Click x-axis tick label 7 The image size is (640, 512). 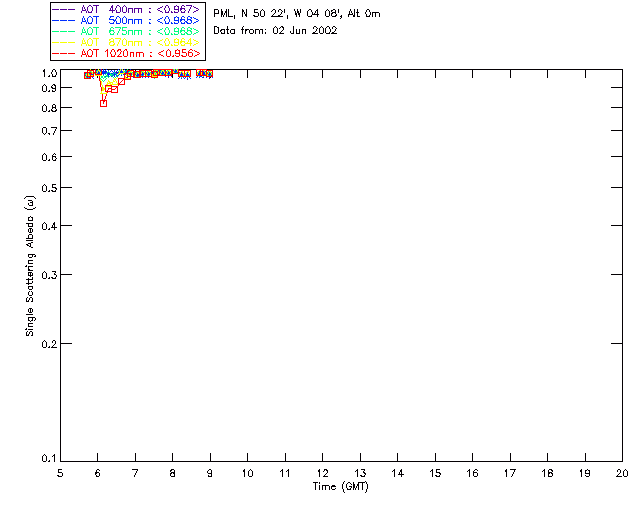pyautogui.click(x=135, y=473)
